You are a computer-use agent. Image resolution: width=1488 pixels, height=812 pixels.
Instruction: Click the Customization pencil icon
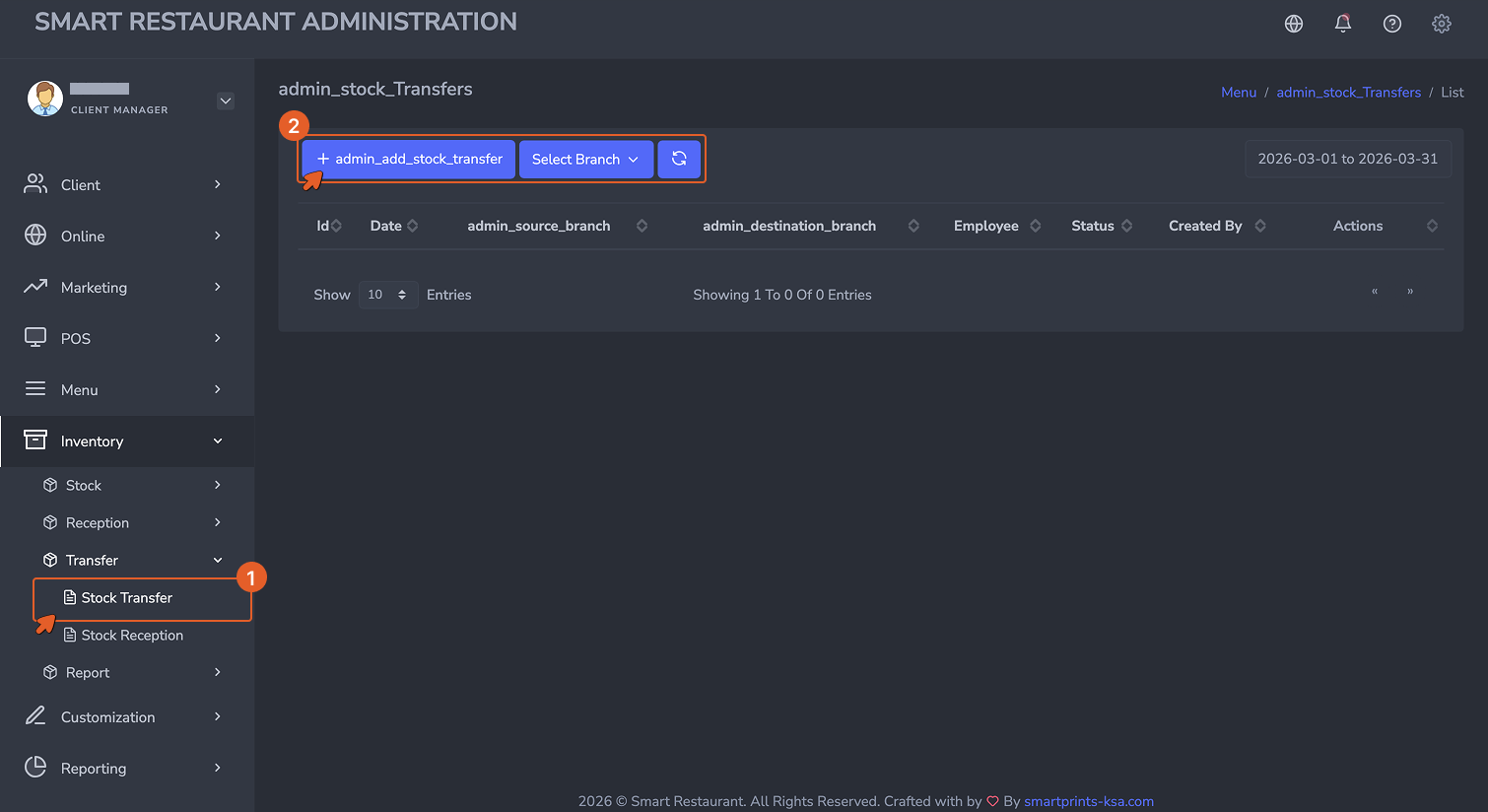pos(35,716)
